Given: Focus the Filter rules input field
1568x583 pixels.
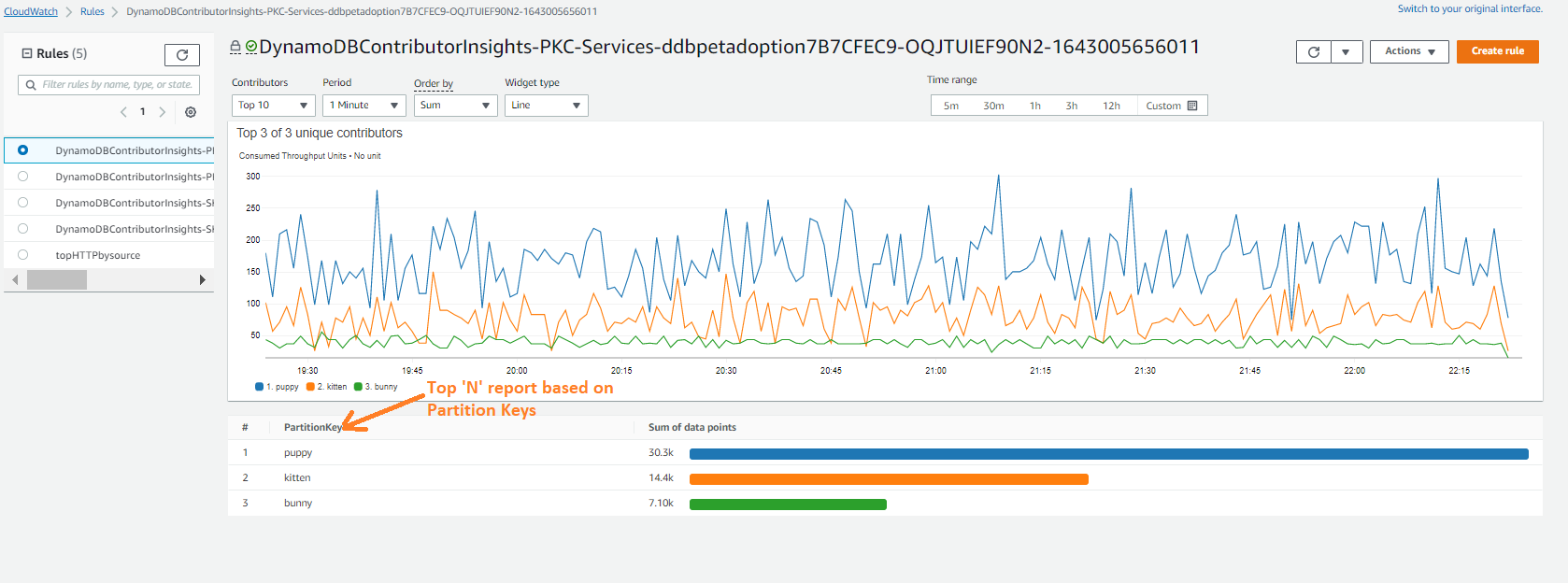Looking at the screenshot, I should coord(108,85).
